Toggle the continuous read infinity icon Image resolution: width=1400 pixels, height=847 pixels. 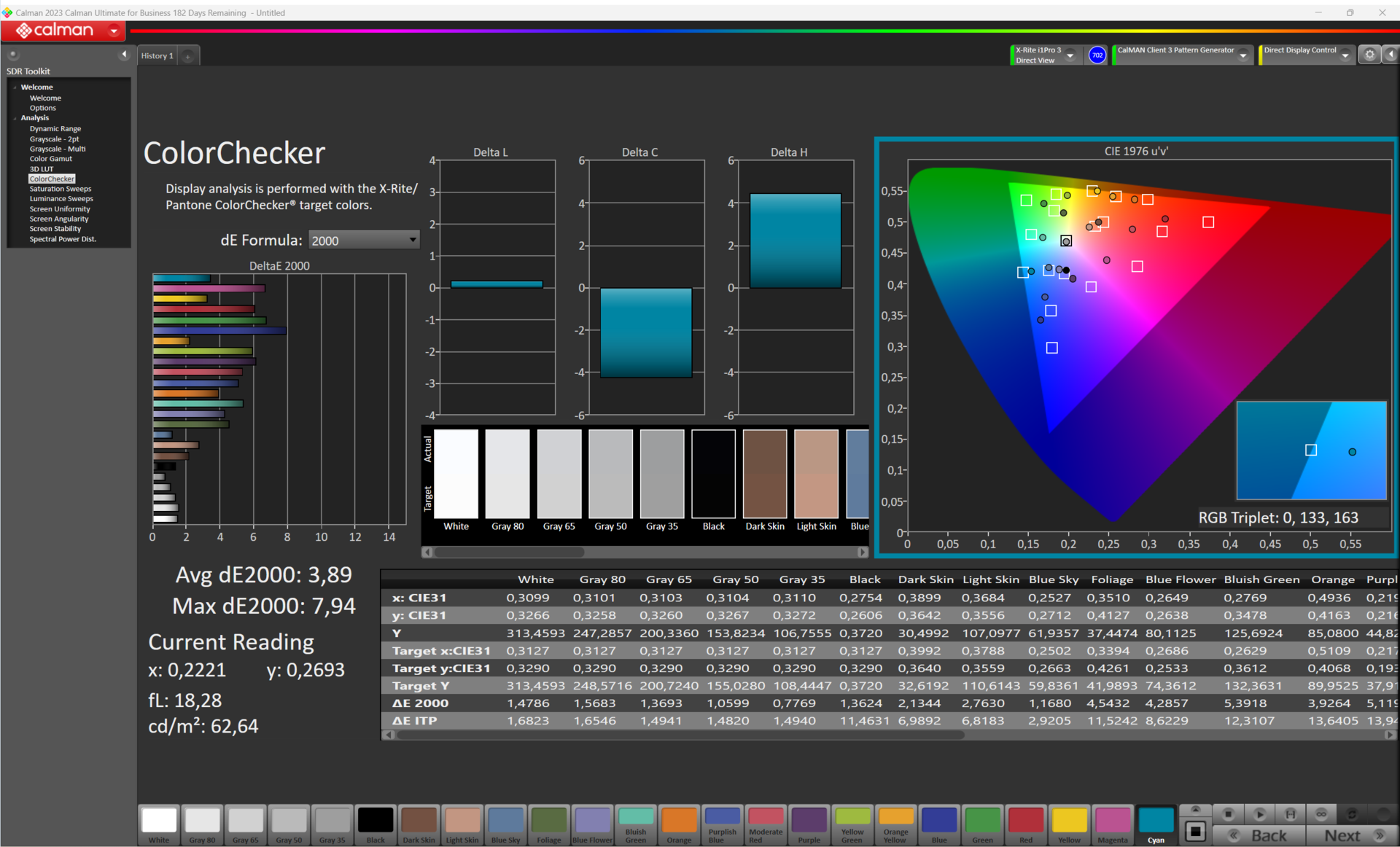tap(1321, 814)
